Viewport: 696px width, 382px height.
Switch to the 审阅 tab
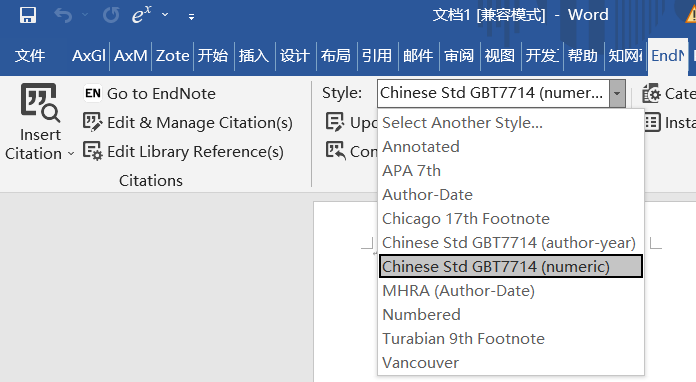(x=459, y=56)
